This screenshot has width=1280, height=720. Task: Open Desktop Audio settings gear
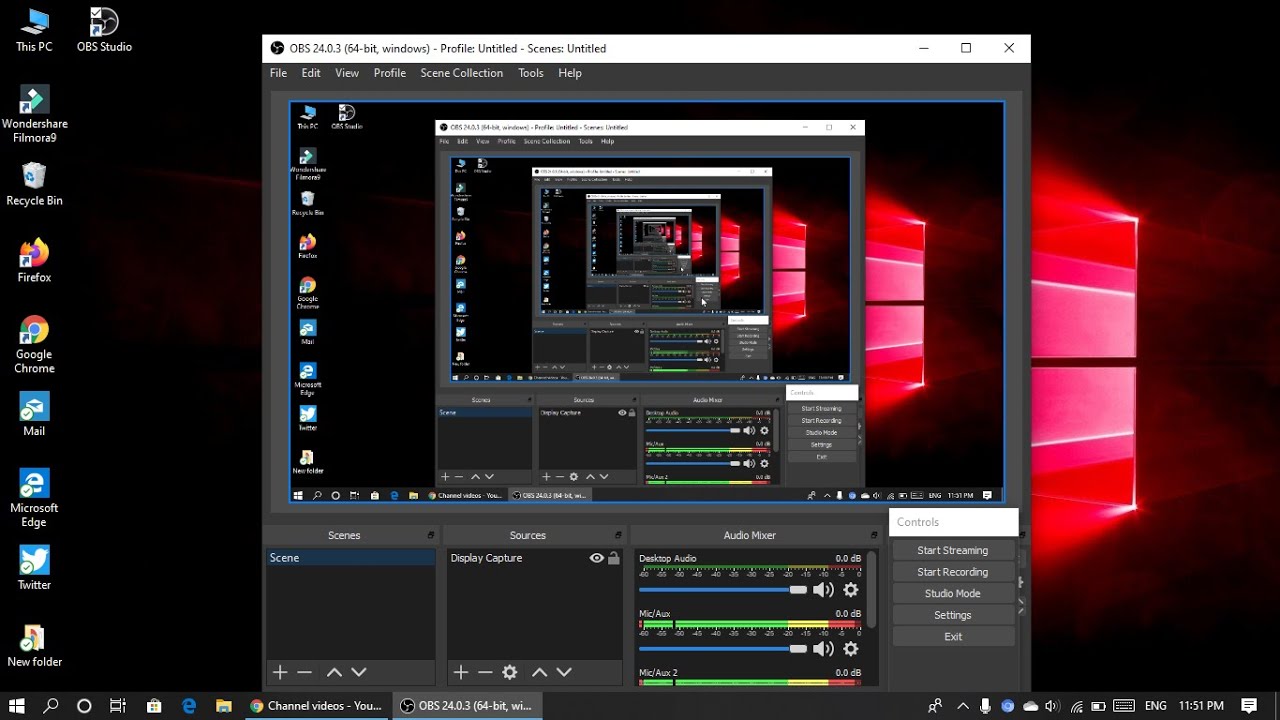pos(851,590)
